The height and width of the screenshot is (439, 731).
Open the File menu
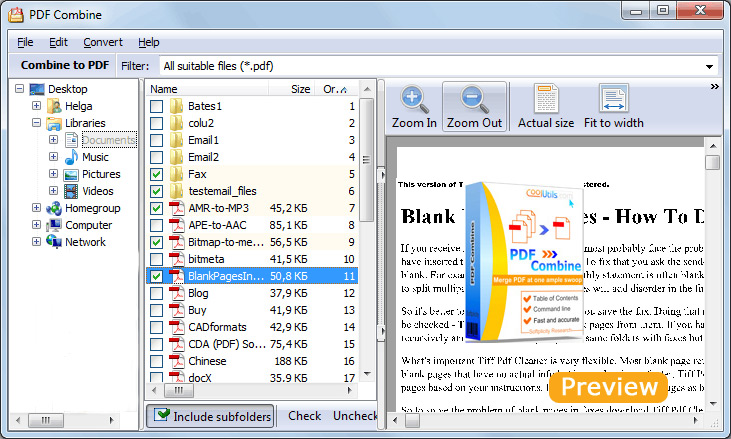25,42
